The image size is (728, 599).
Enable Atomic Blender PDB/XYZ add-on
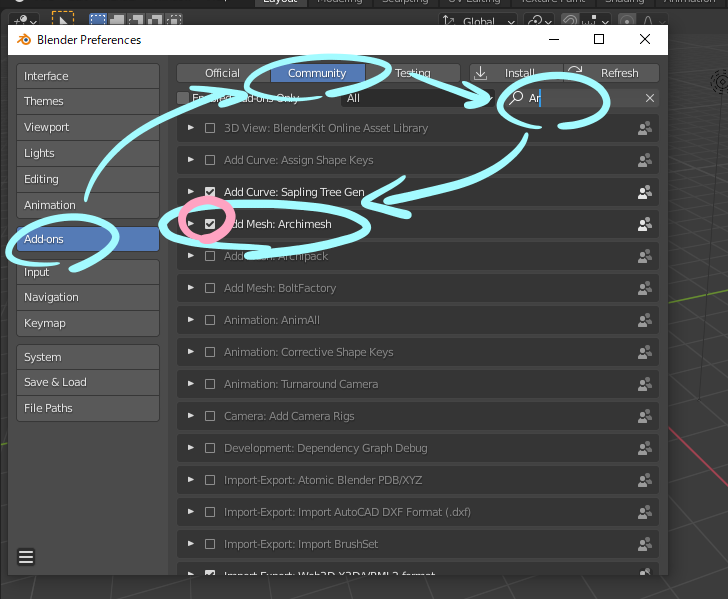(210, 481)
